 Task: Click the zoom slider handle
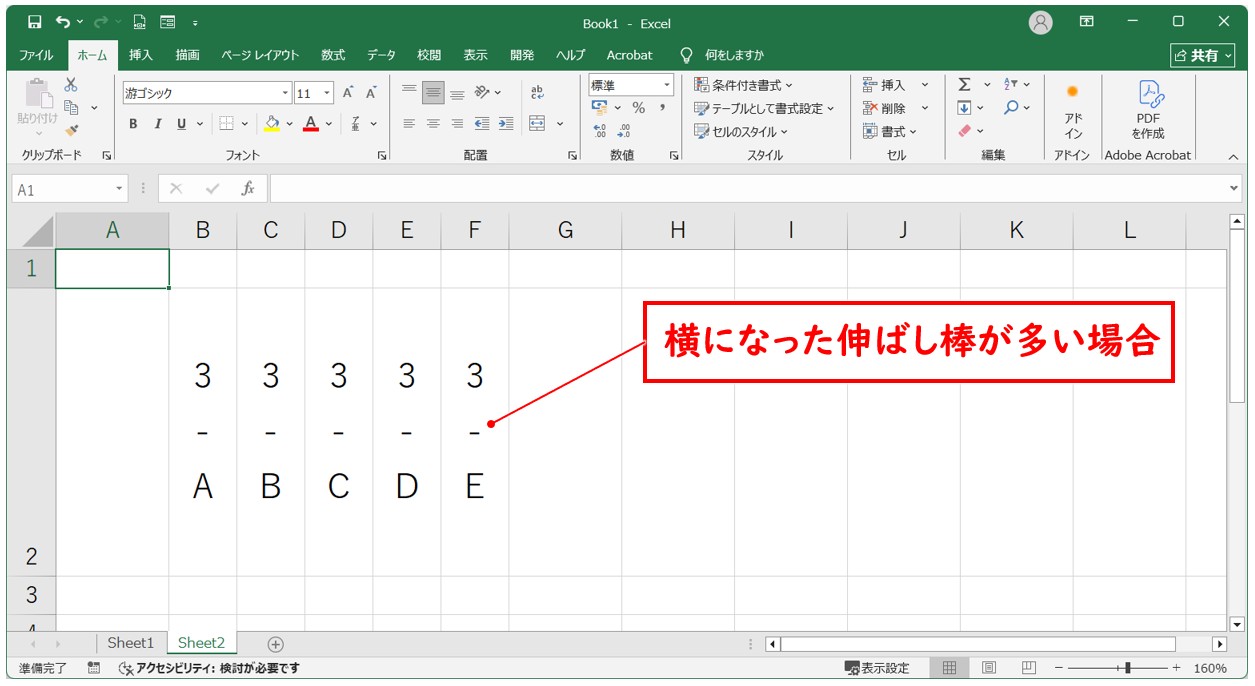1128,668
